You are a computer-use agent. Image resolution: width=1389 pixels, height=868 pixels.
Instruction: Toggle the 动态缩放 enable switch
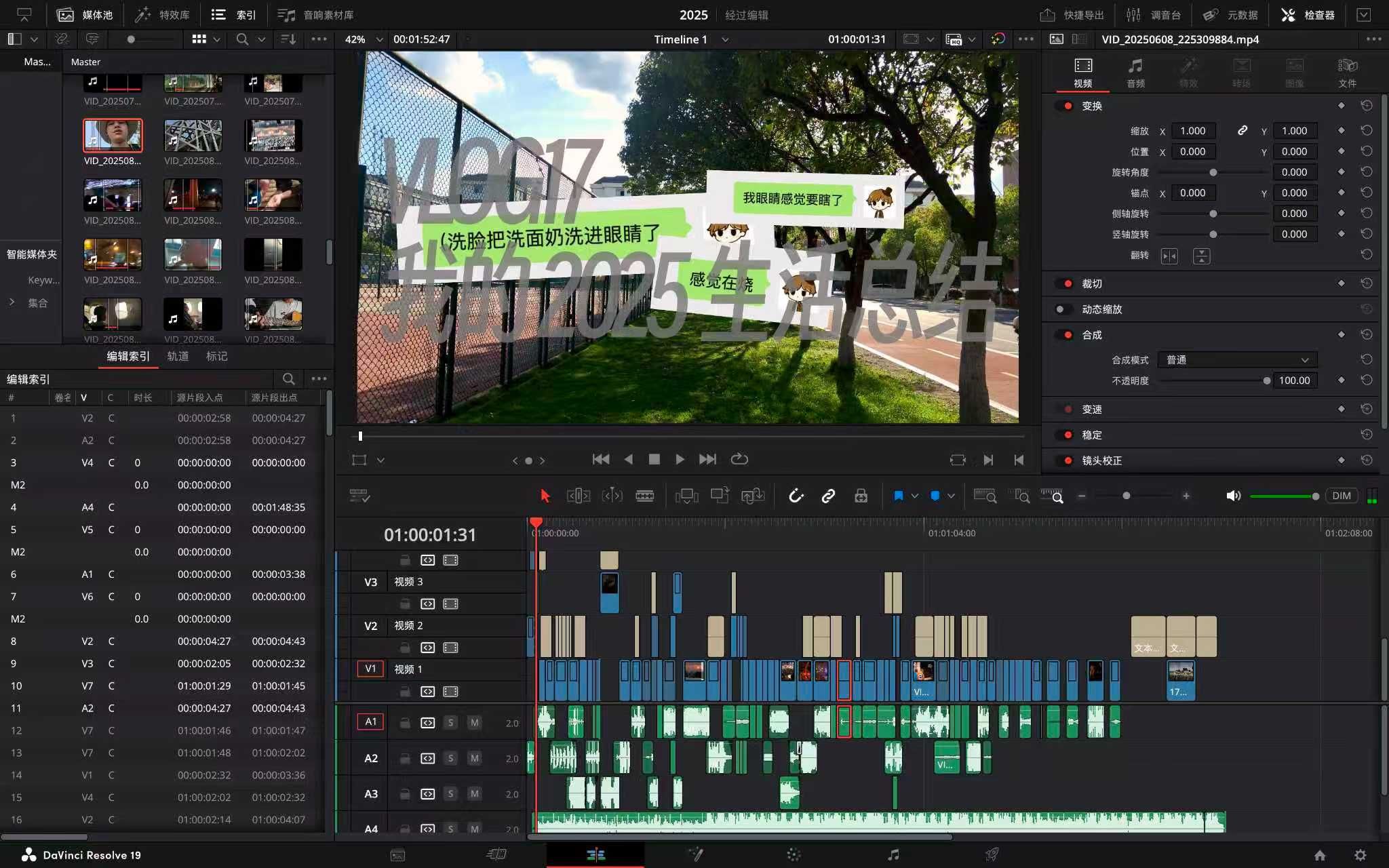(x=1061, y=309)
